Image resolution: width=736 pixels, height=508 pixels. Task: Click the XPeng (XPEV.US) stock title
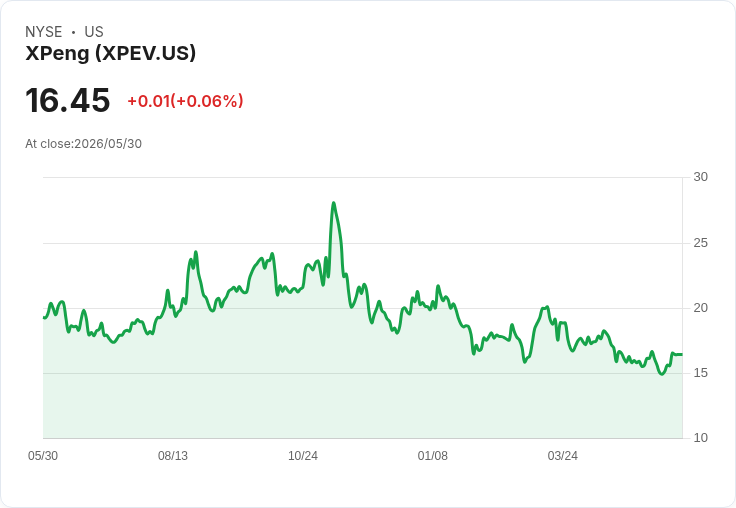point(110,54)
